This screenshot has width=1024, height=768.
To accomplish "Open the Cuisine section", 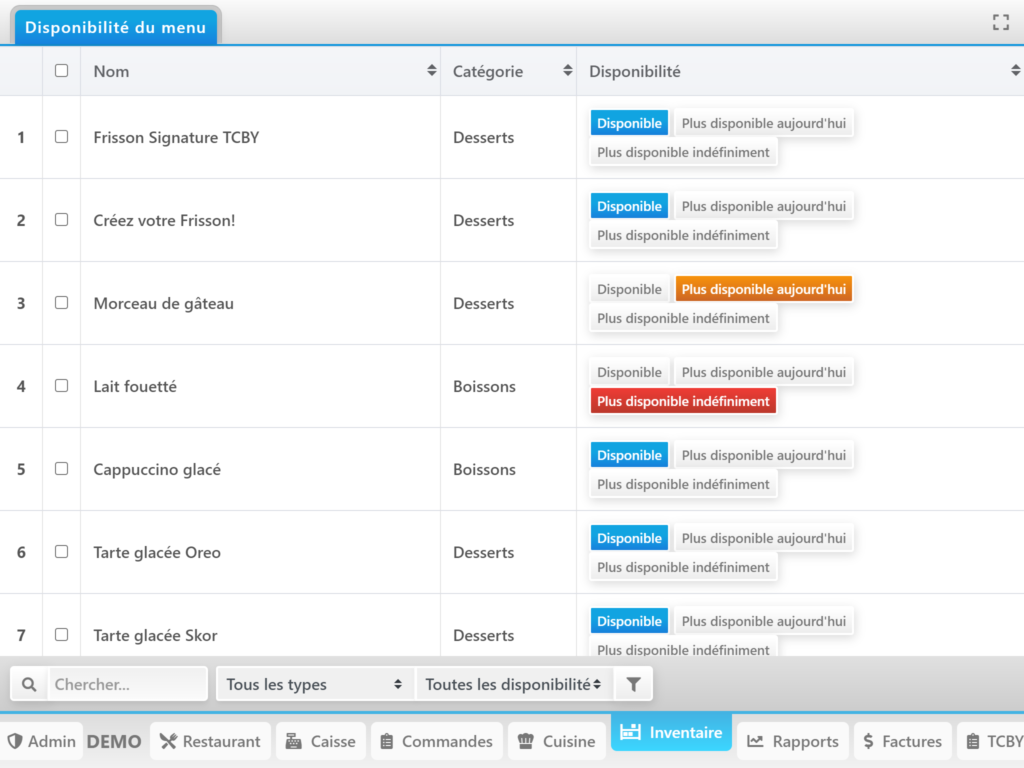I will tap(556, 741).
